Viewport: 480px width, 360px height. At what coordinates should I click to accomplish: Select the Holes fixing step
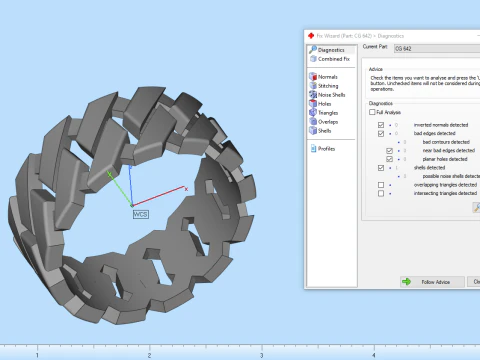[320, 104]
